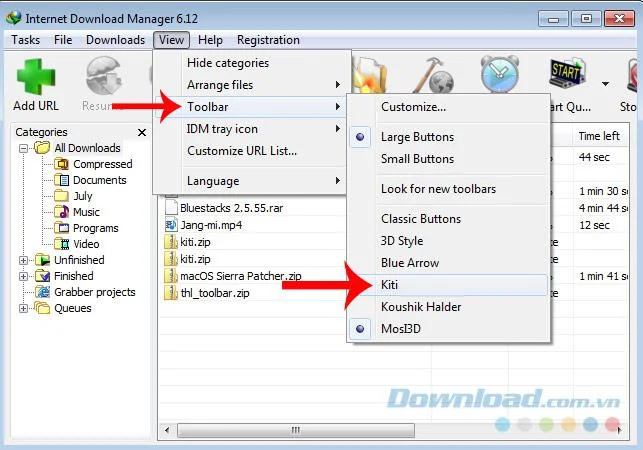Screen dimensions: 643x450
Task: Click the scrollbar left arrow
Action: coord(167,430)
